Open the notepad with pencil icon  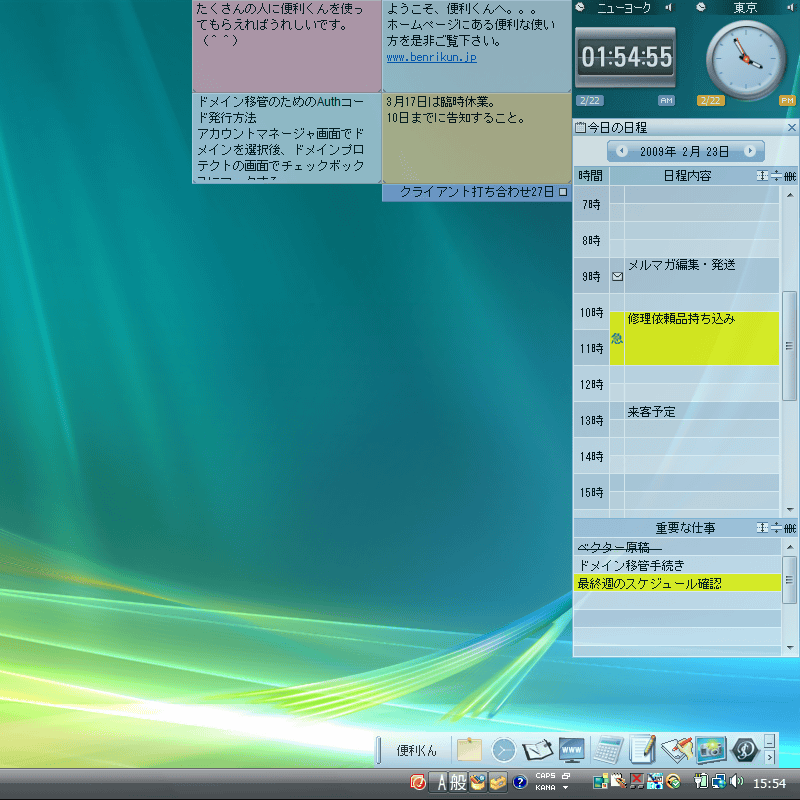click(642, 749)
